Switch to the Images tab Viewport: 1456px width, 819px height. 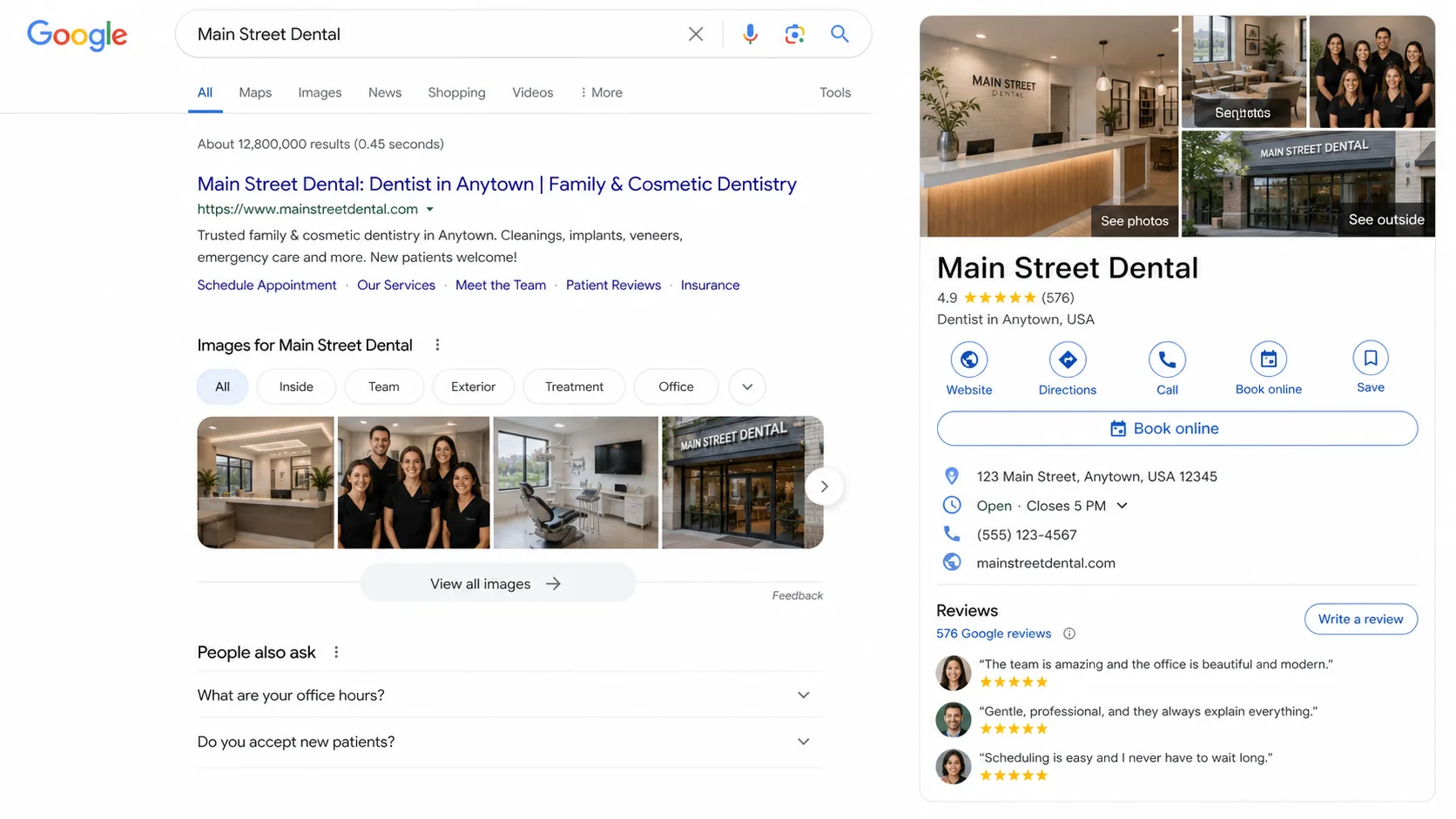click(320, 92)
